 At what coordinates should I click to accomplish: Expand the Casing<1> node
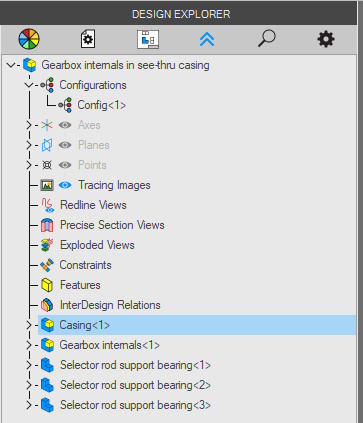[x=29, y=325]
